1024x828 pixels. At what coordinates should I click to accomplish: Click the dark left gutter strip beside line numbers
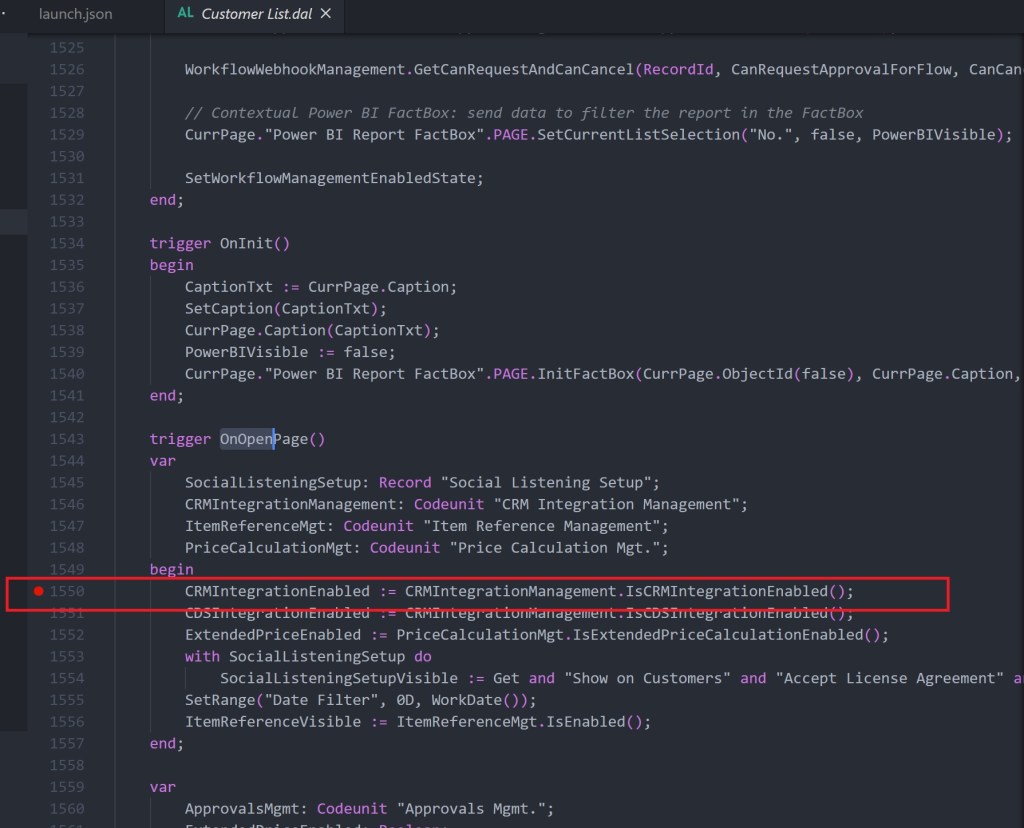pyautogui.click(x=12, y=400)
